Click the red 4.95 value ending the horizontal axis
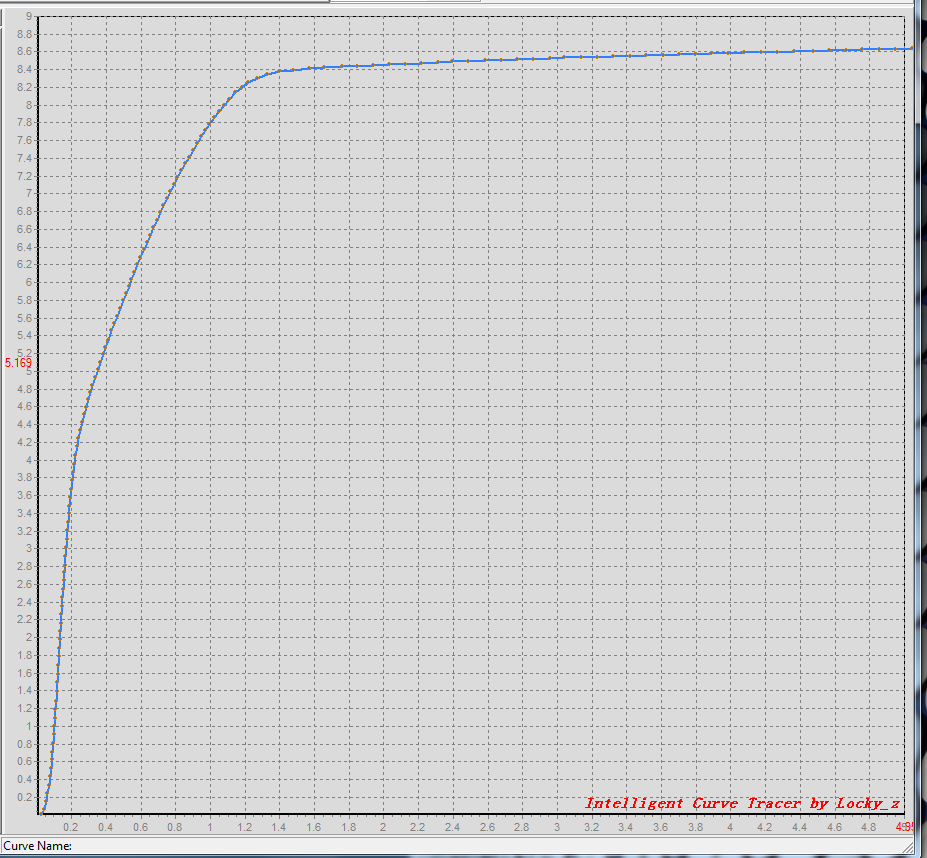This screenshot has width=927, height=858. point(905,827)
